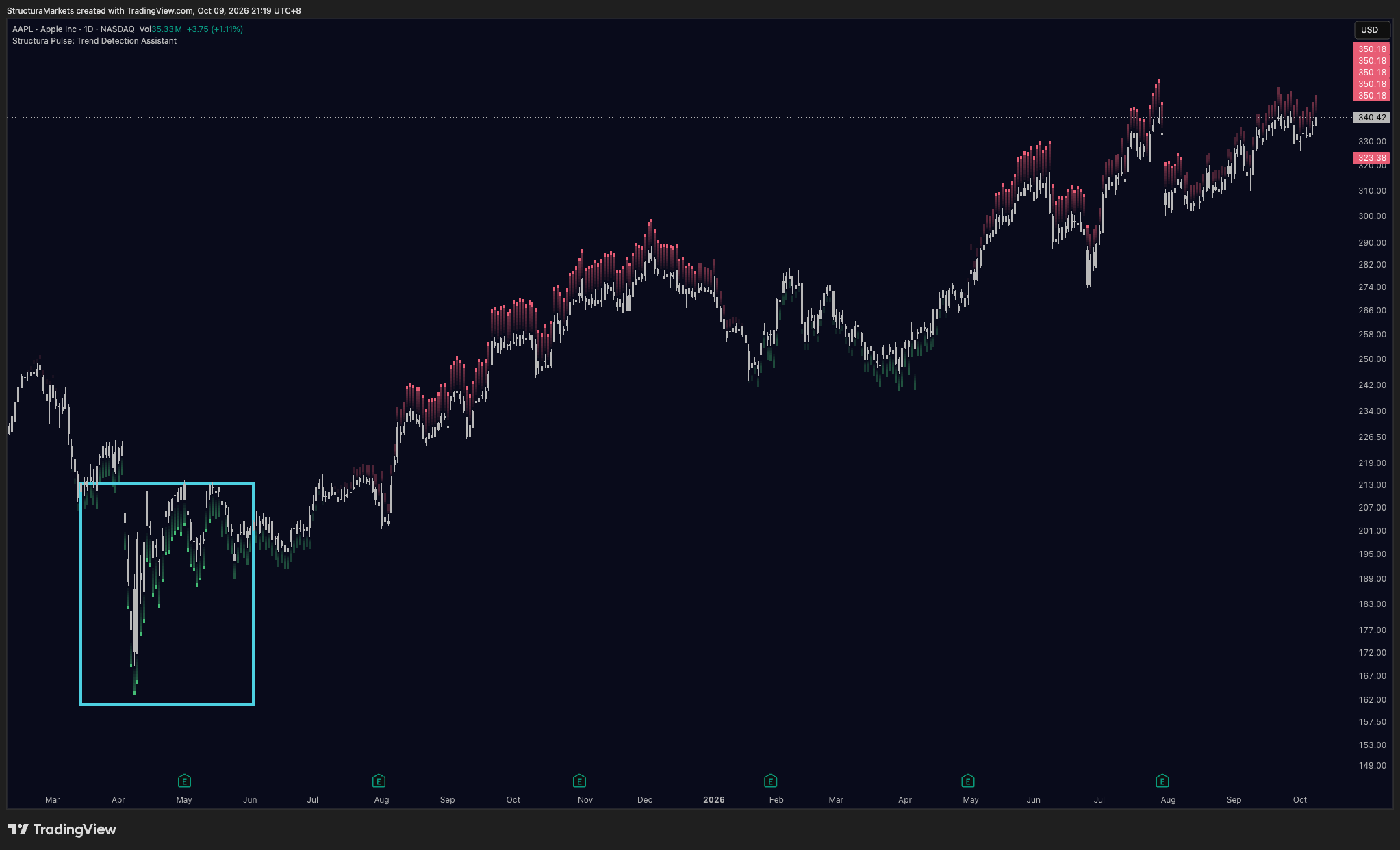Click the 266.00 price axis label
The width and height of the screenshot is (1400, 850).
click(1372, 311)
